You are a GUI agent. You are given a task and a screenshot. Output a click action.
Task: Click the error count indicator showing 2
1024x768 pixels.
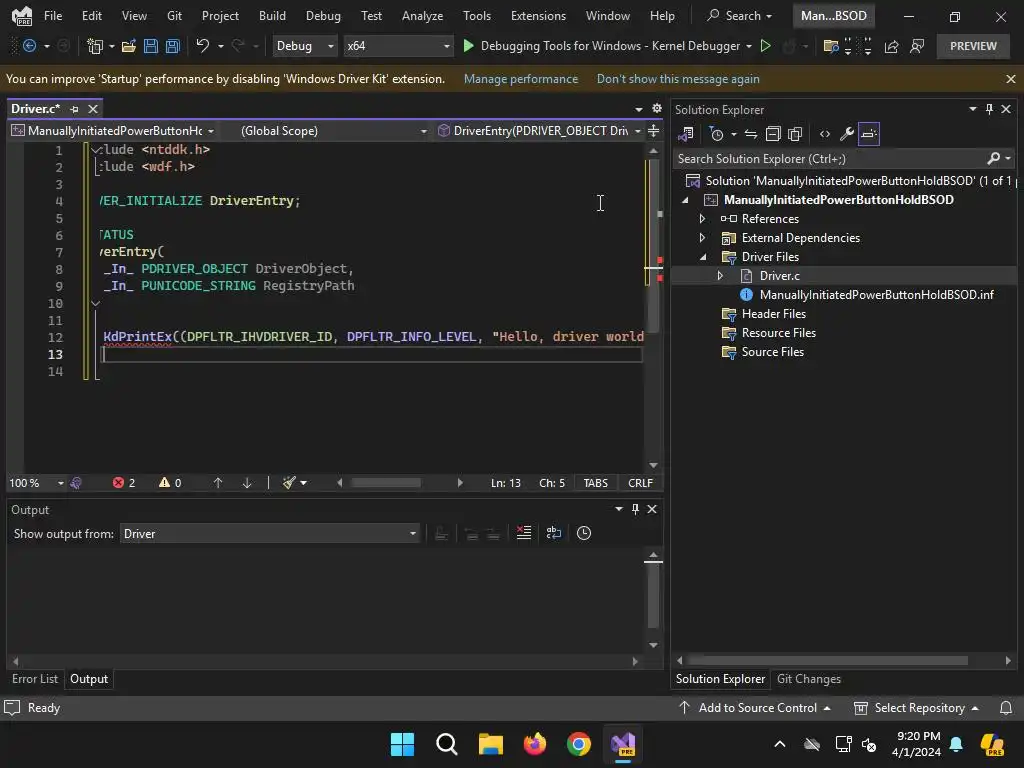pyautogui.click(x=124, y=483)
